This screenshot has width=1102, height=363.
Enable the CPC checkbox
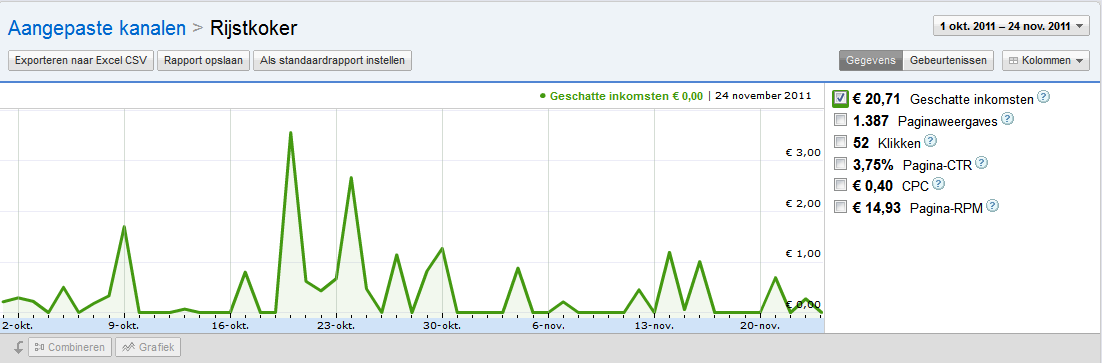pos(840,185)
